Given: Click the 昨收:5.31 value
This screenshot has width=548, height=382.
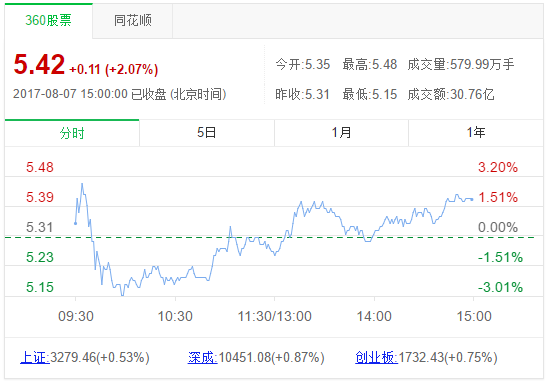Looking at the screenshot, I should pos(303,94).
